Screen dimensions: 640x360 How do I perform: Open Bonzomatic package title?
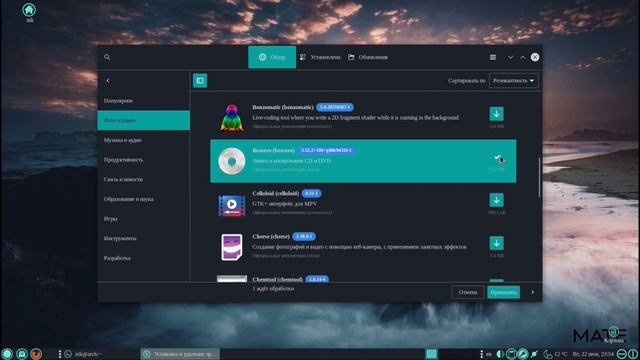[x=283, y=107]
